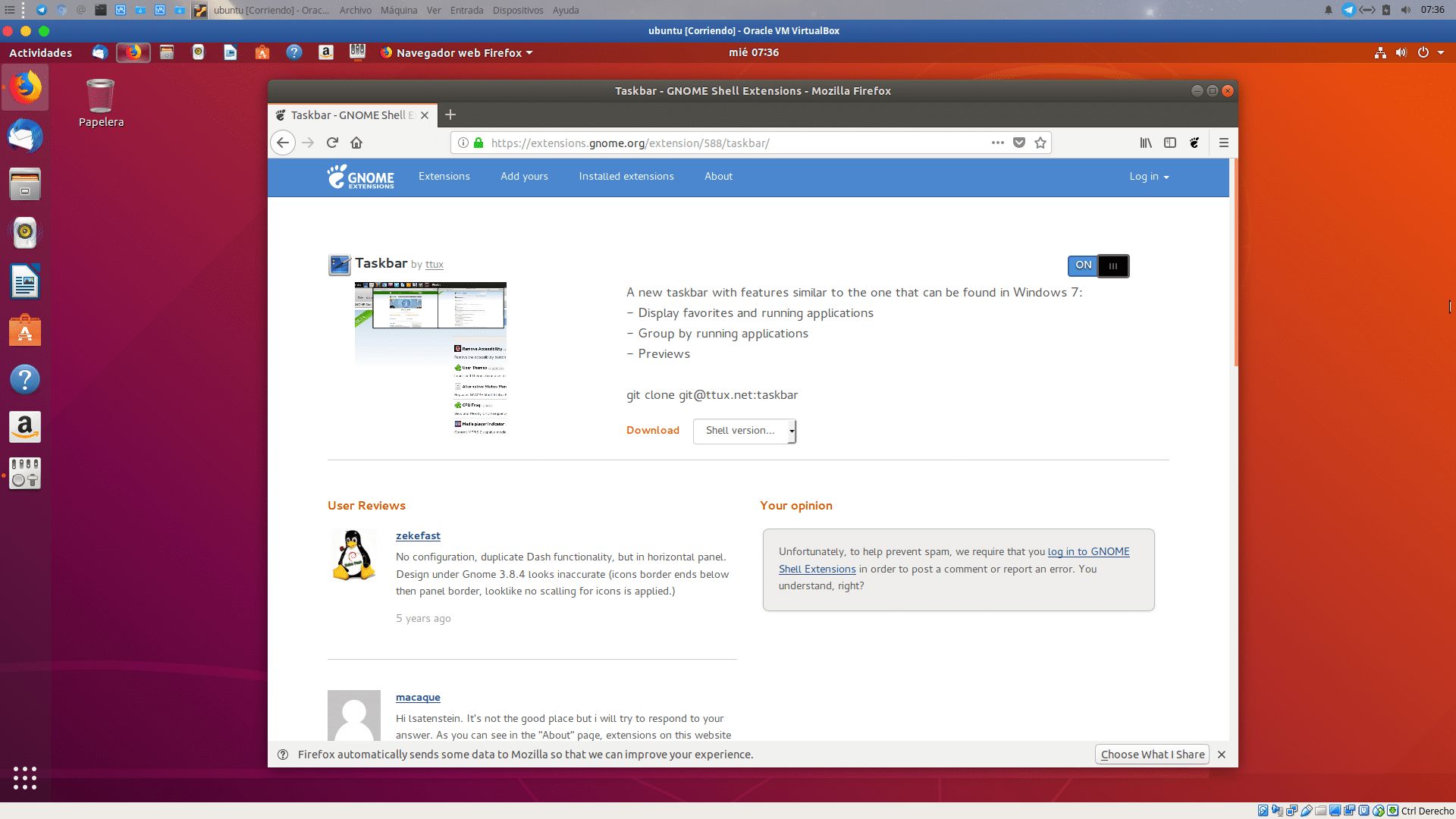Image resolution: width=1456 pixels, height=819 pixels.
Task: Open GNOME Tweaks from the dock
Action: pos(25,474)
